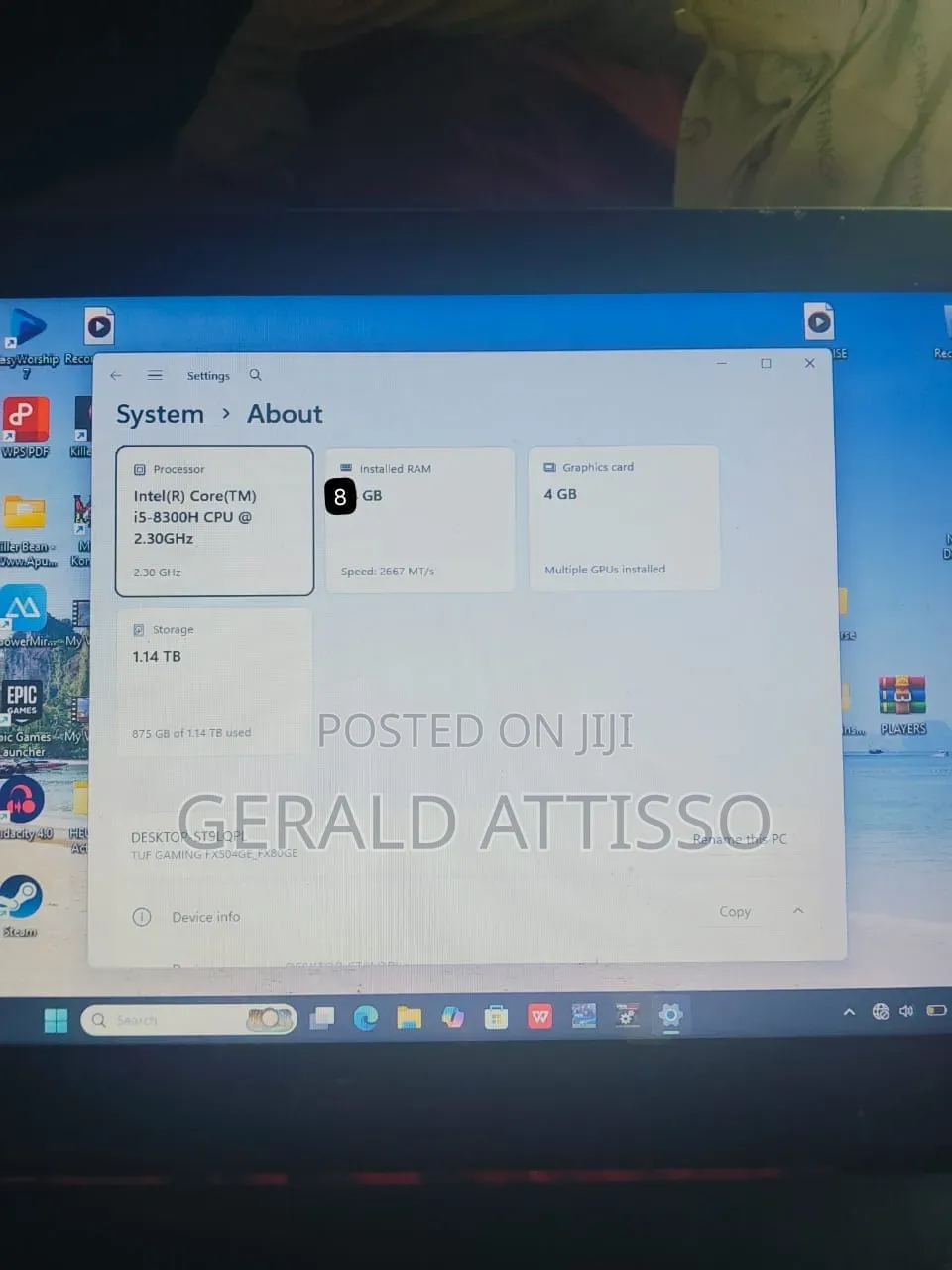Screen dimensions: 952x1270
Task: Click '875 GB of 1.14 TB used' text
Action: pos(191,733)
